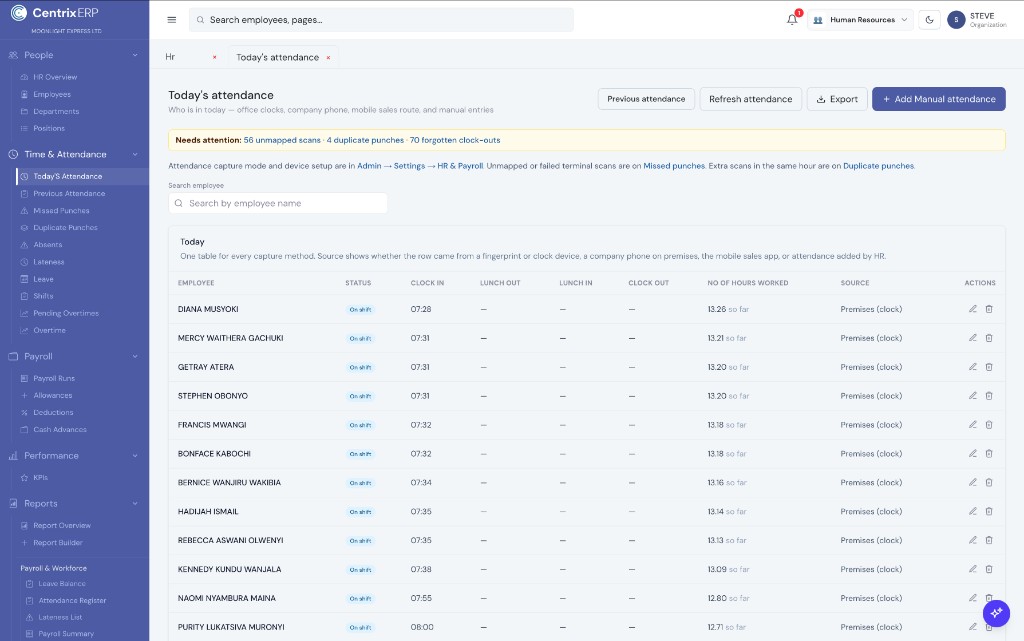
Task: Delete BONFACE KABOCHI attendance with trash icon
Action: click(989, 453)
